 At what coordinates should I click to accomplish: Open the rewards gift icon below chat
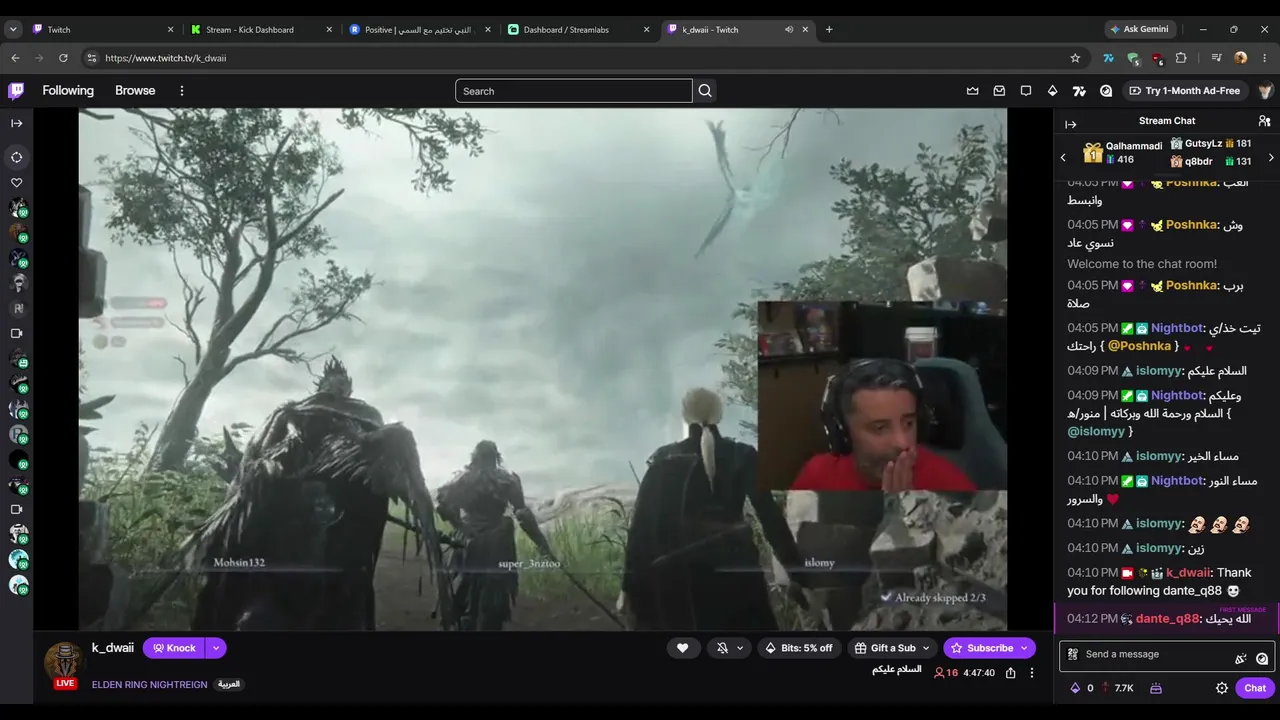tap(1156, 688)
